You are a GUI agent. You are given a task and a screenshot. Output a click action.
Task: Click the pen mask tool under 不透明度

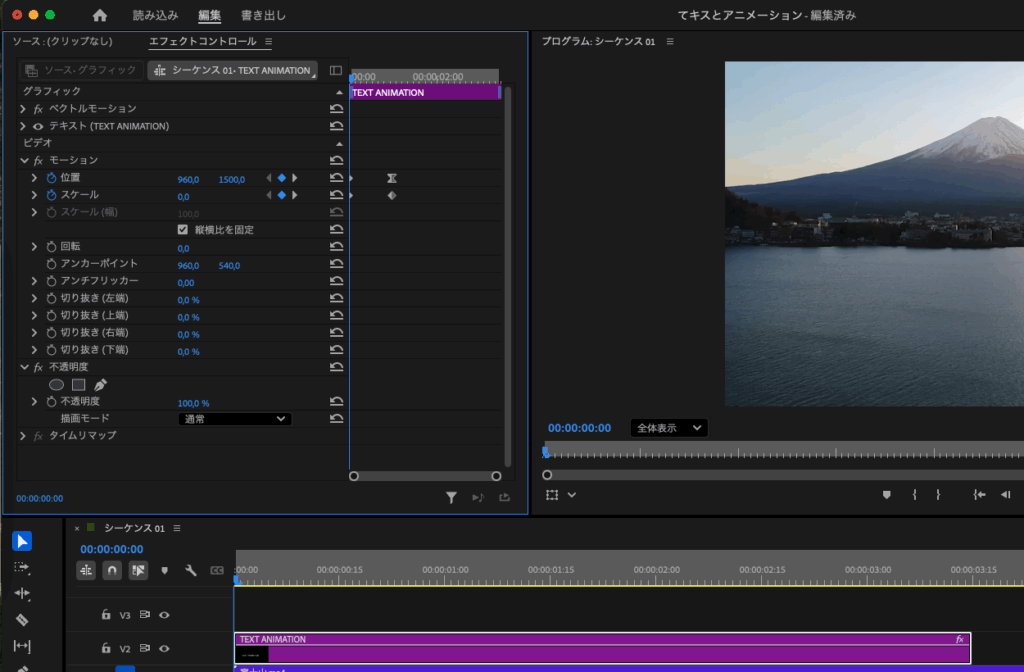click(100, 385)
